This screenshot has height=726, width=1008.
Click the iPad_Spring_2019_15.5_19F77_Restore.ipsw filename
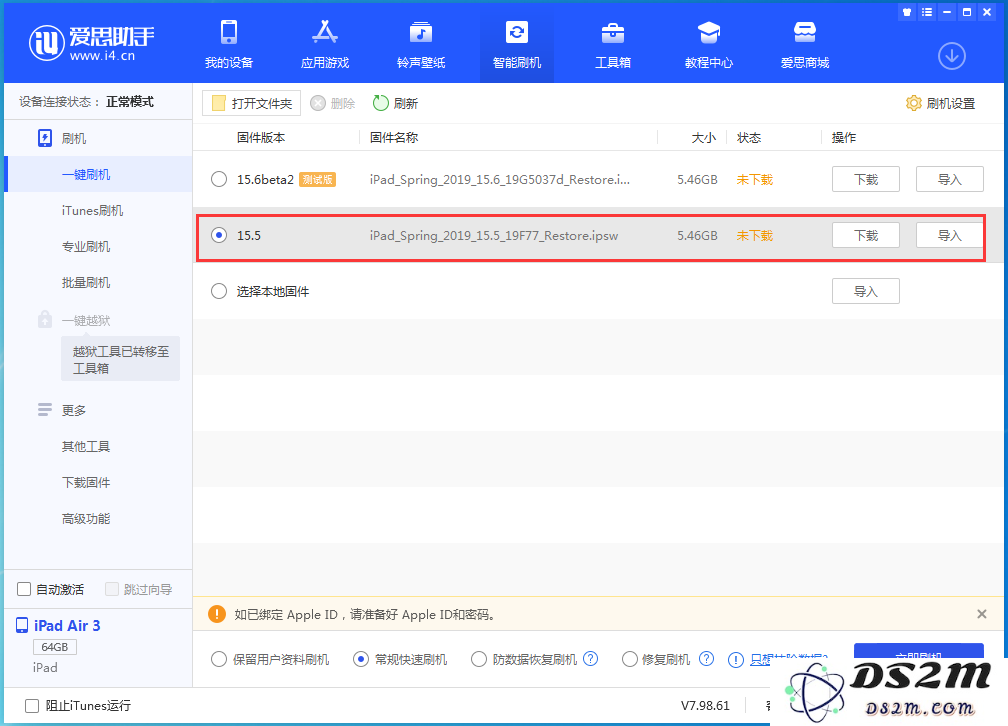tap(494, 235)
